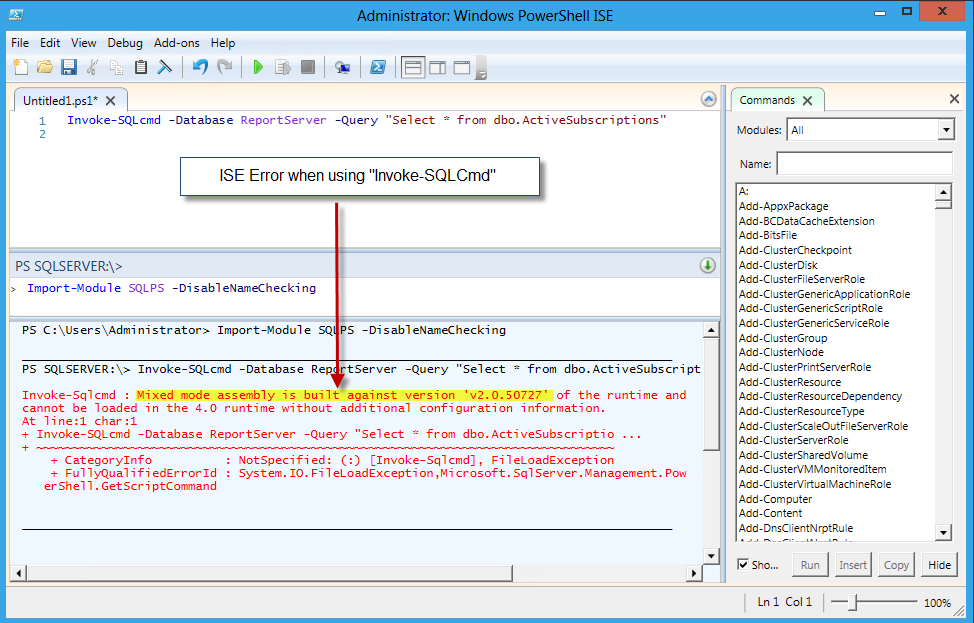This screenshot has width=974, height=623.
Task: Click the Run button in Commands pane
Action: 810,565
